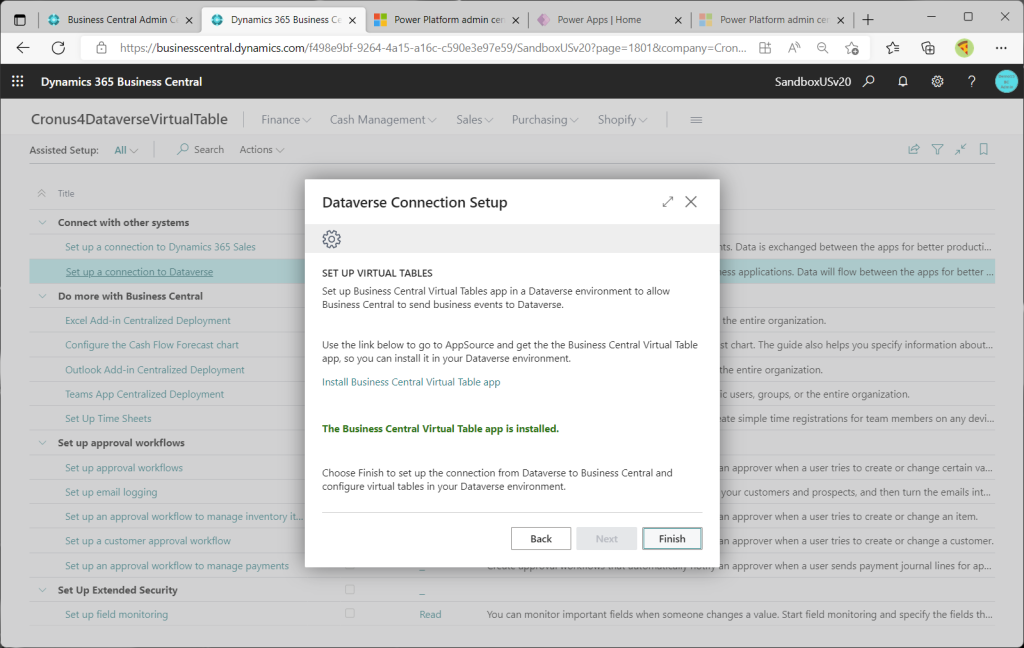Expand the Cash Management menu
1024x648 pixels.
click(x=383, y=120)
